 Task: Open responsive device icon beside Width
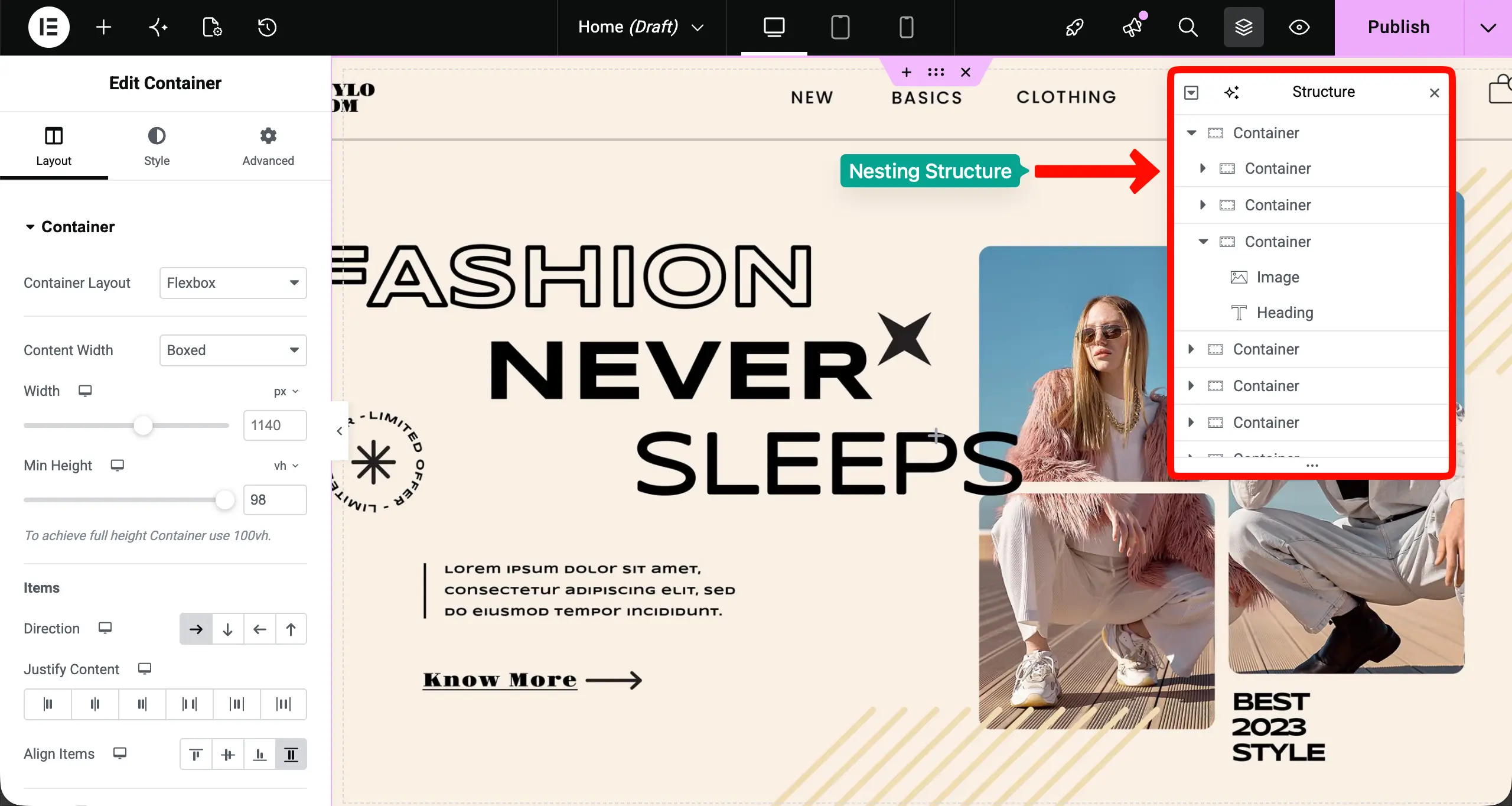click(x=85, y=391)
